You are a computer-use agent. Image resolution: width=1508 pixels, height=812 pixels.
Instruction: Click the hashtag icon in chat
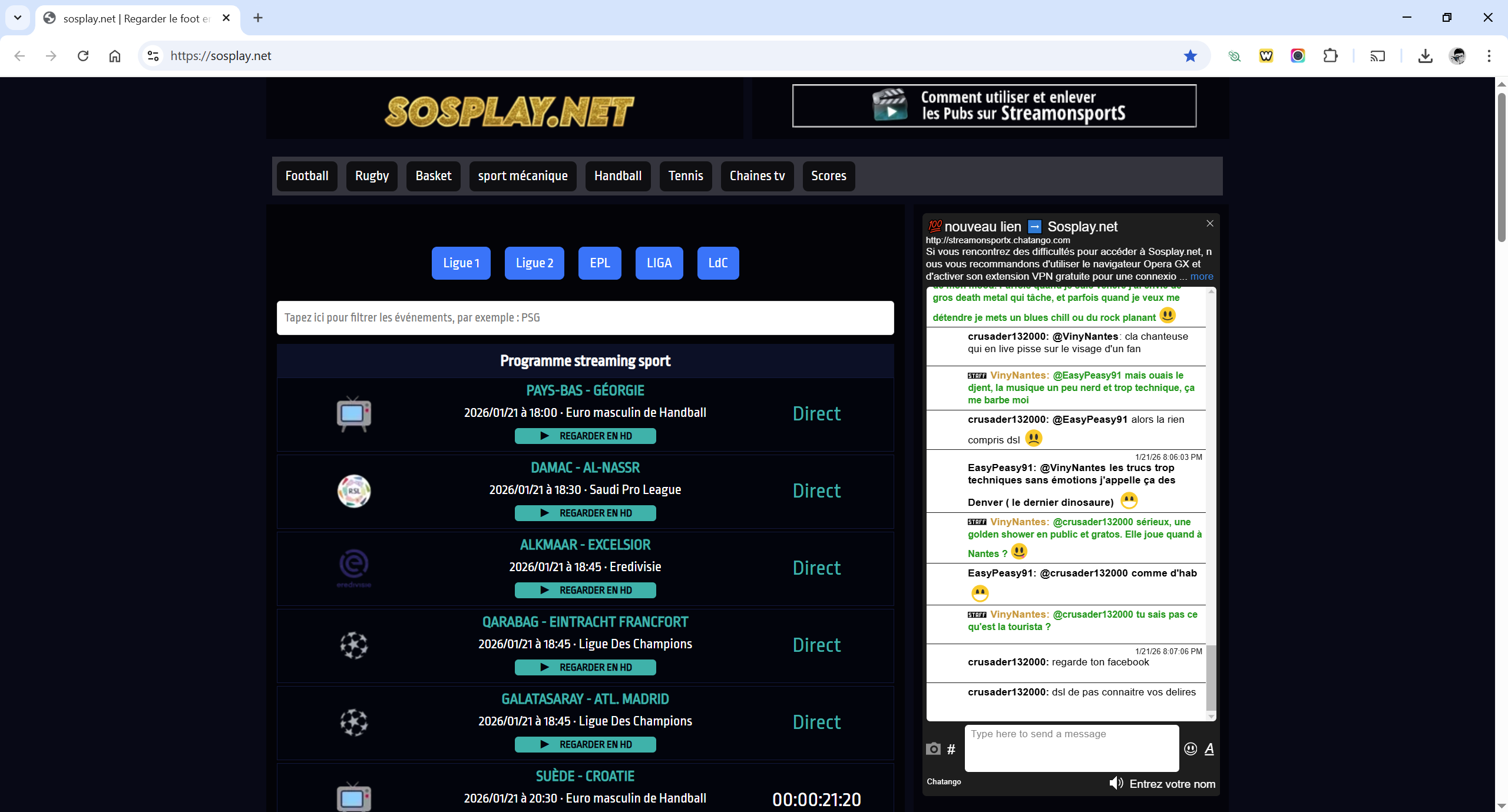click(951, 749)
